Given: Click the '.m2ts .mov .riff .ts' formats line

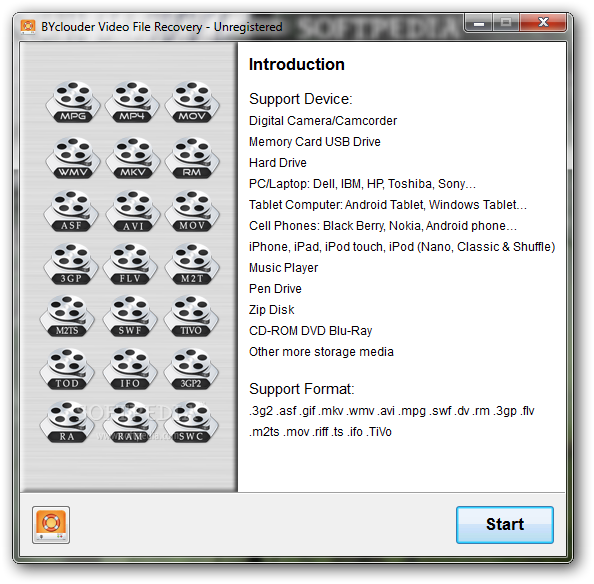Looking at the screenshot, I should 320,432.
